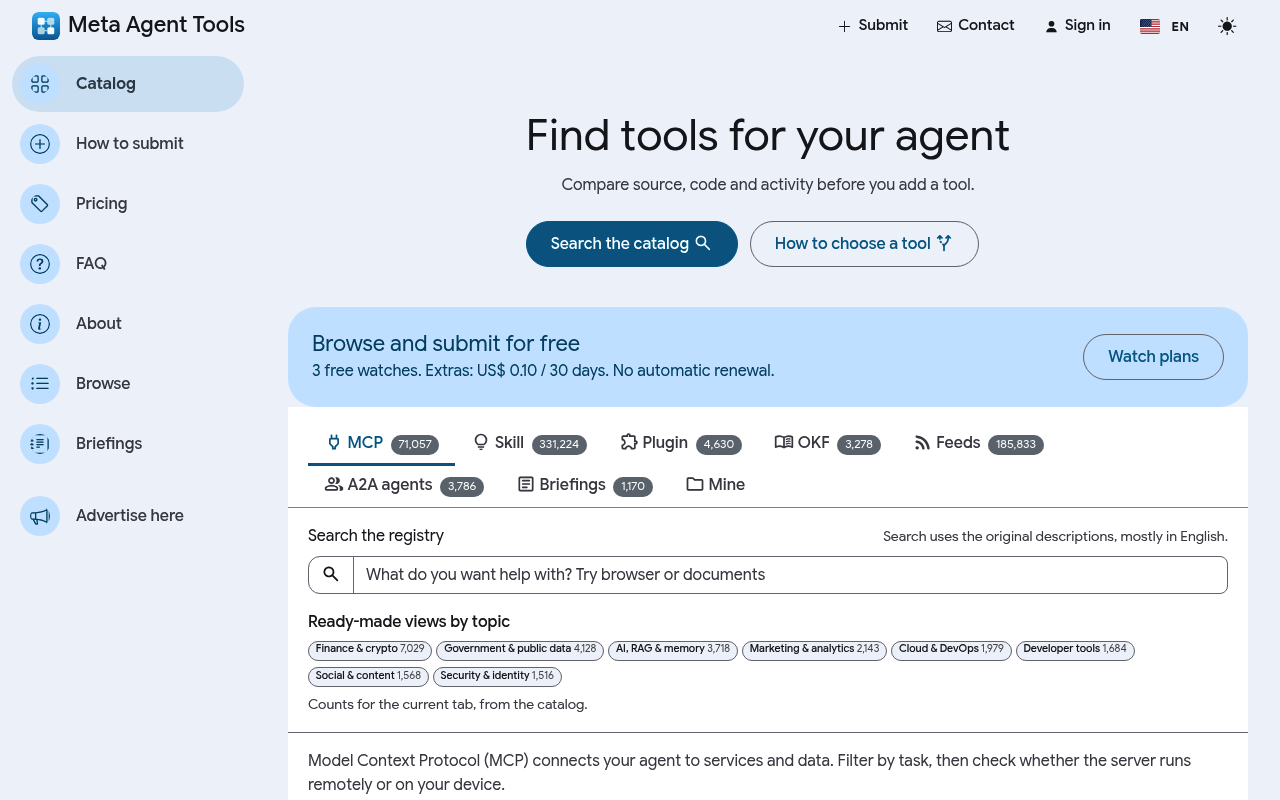This screenshot has height=800, width=1280.
Task: Open the Plugin tab
Action: pos(680,443)
